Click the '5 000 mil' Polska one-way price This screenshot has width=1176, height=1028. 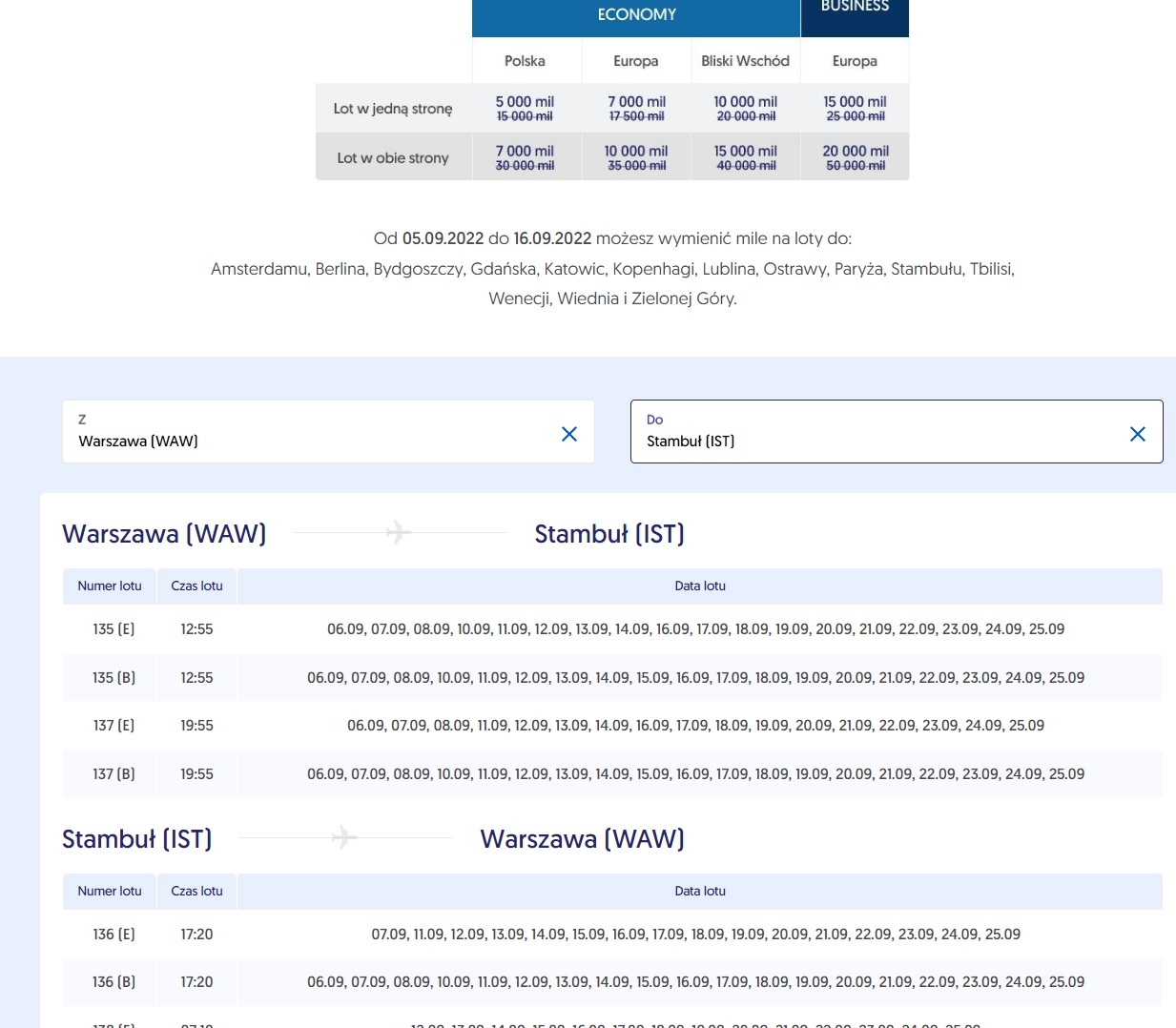525,101
